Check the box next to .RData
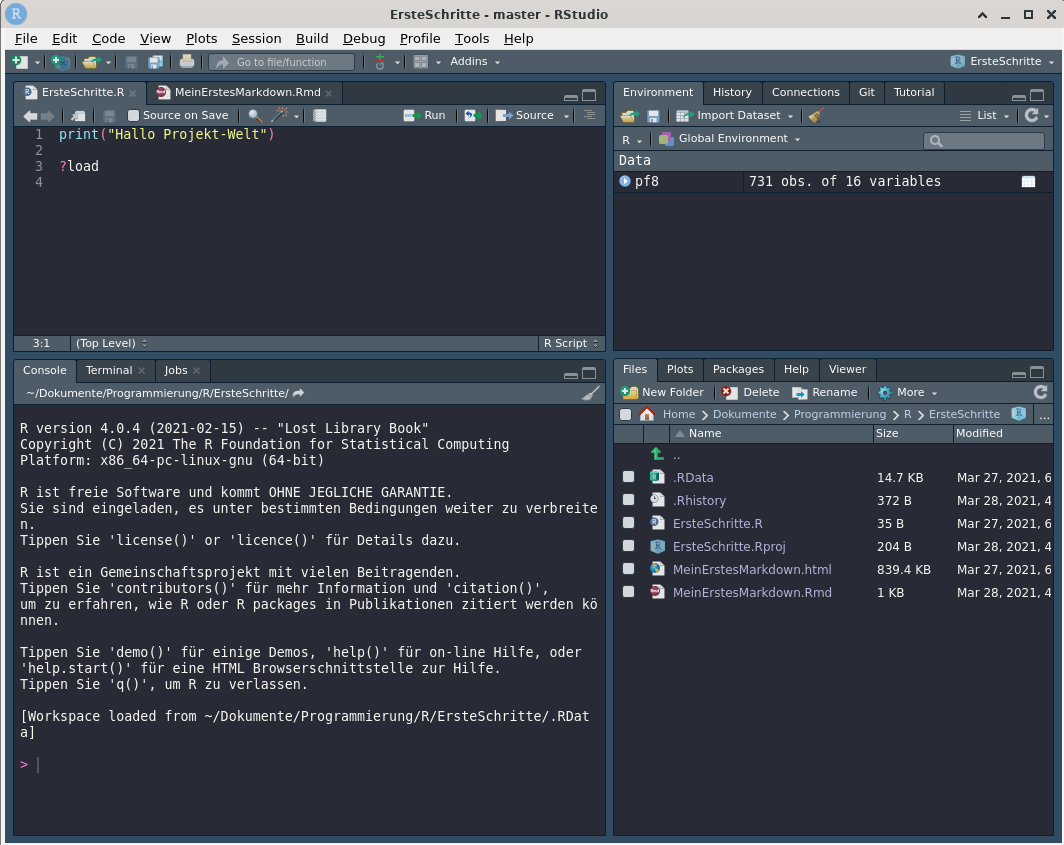Viewport: 1064px width, 845px height. (628, 477)
